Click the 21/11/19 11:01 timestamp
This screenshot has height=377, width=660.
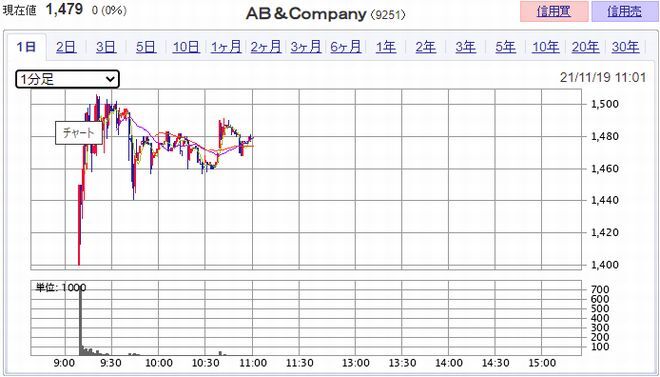coord(603,77)
